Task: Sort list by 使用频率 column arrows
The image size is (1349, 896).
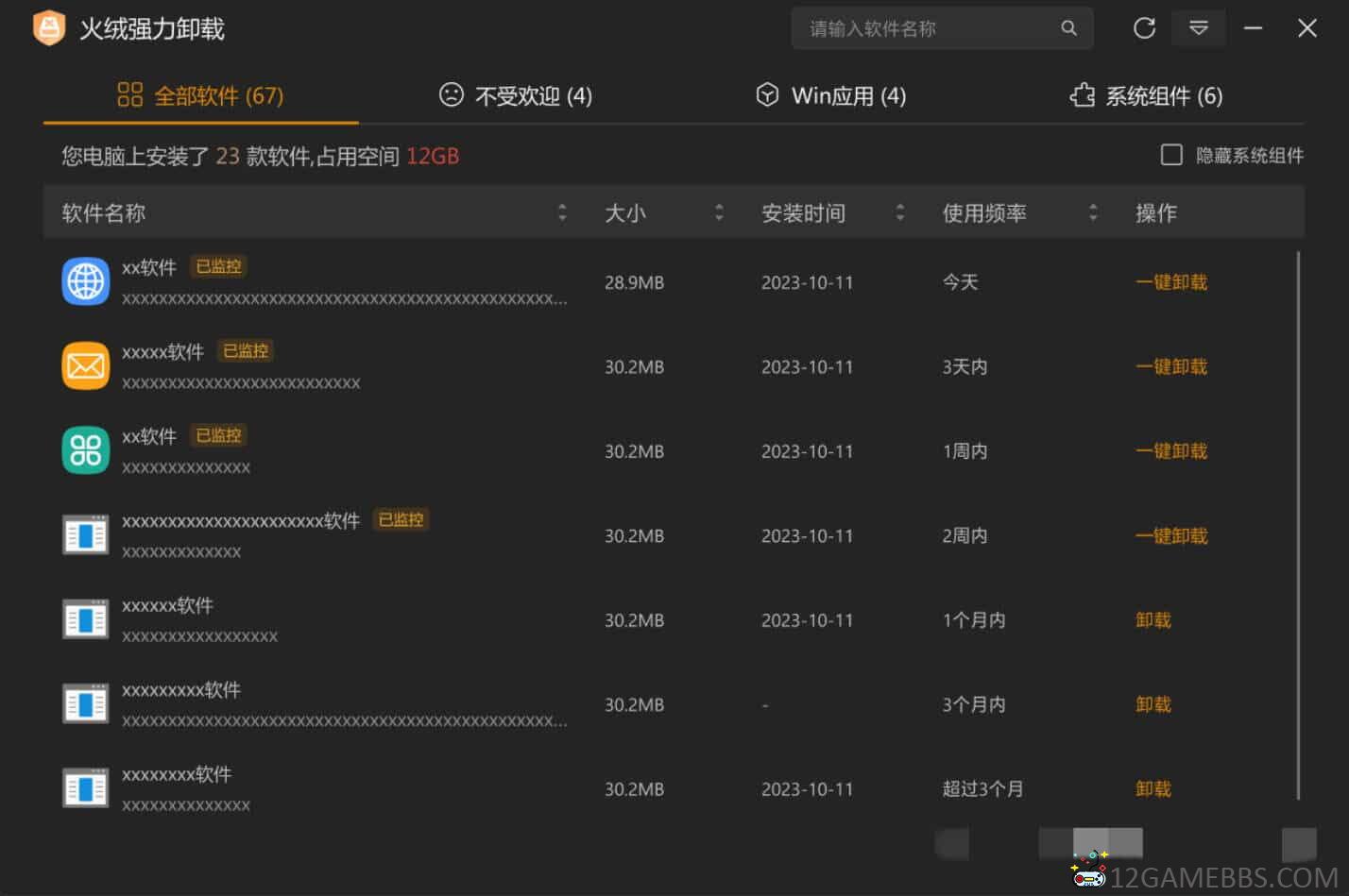Action: 1093,212
